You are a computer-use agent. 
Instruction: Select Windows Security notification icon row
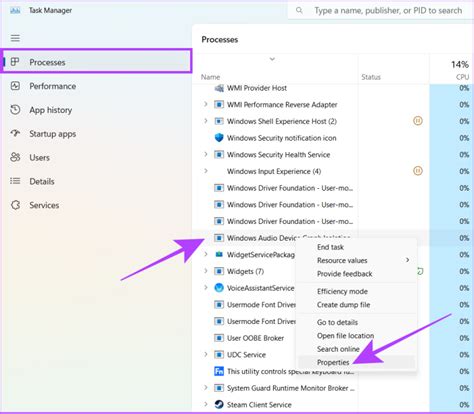click(x=333, y=138)
